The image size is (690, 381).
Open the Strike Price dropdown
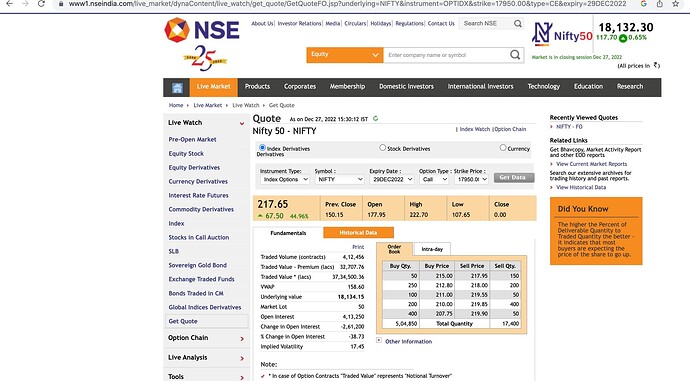(471, 180)
